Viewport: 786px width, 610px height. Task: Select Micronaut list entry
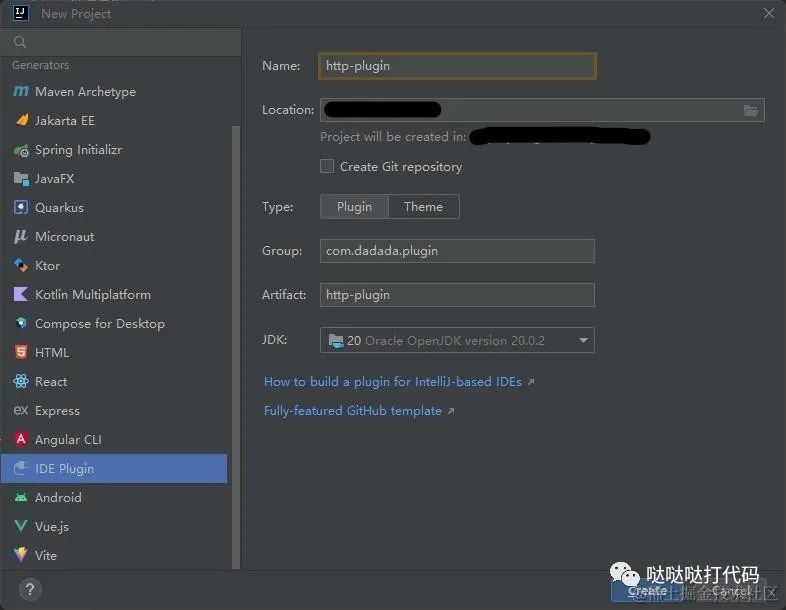point(114,237)
